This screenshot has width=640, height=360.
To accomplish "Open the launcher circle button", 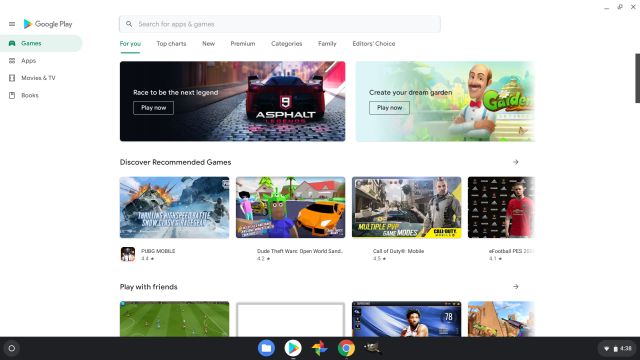I will (11, 348).
